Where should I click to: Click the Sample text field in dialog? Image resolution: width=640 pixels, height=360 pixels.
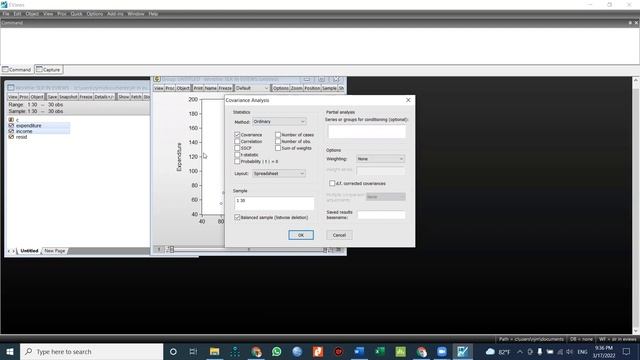pos(274,203)
